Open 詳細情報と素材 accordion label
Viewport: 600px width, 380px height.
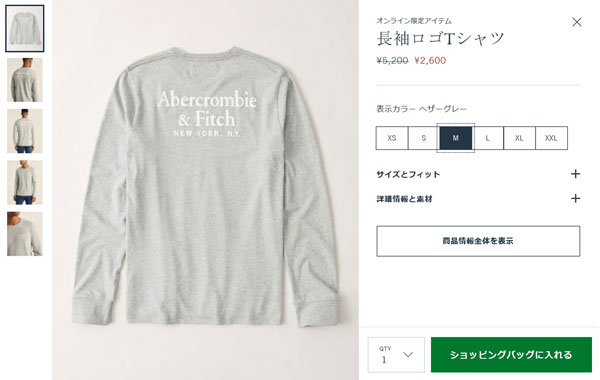pos(404,199)
